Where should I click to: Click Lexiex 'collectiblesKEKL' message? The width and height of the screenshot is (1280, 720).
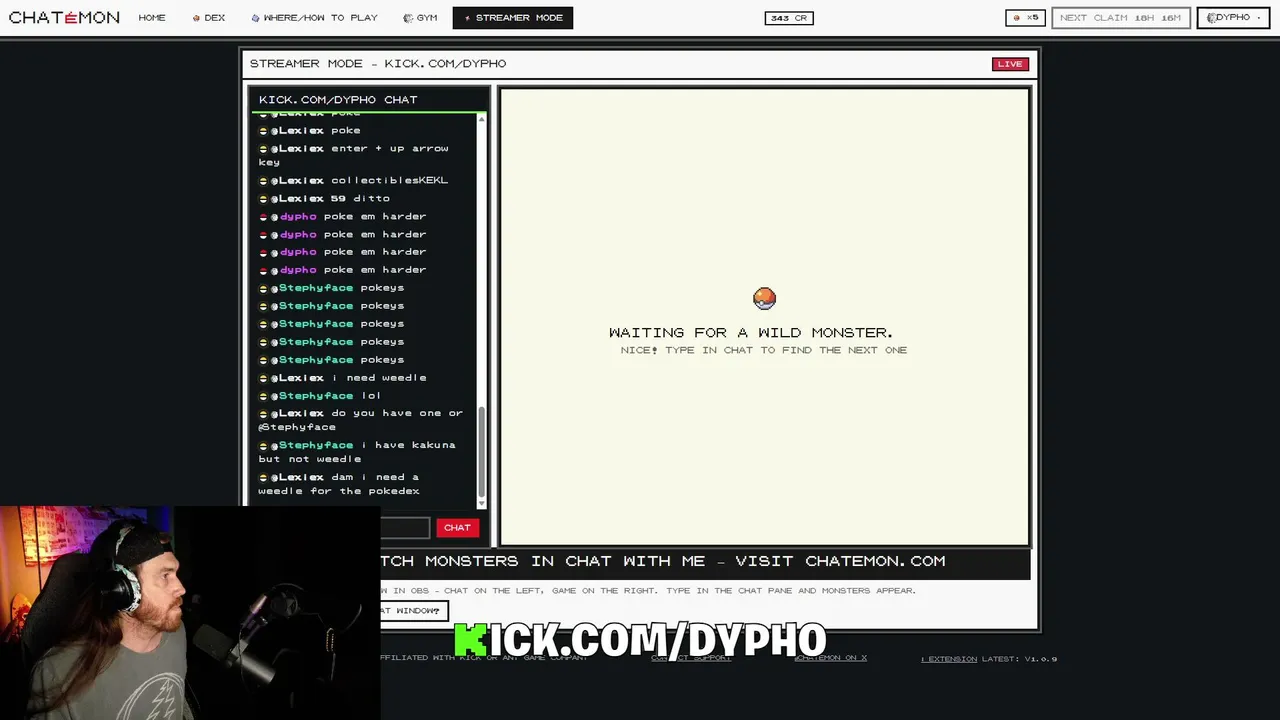pos(354,180)
